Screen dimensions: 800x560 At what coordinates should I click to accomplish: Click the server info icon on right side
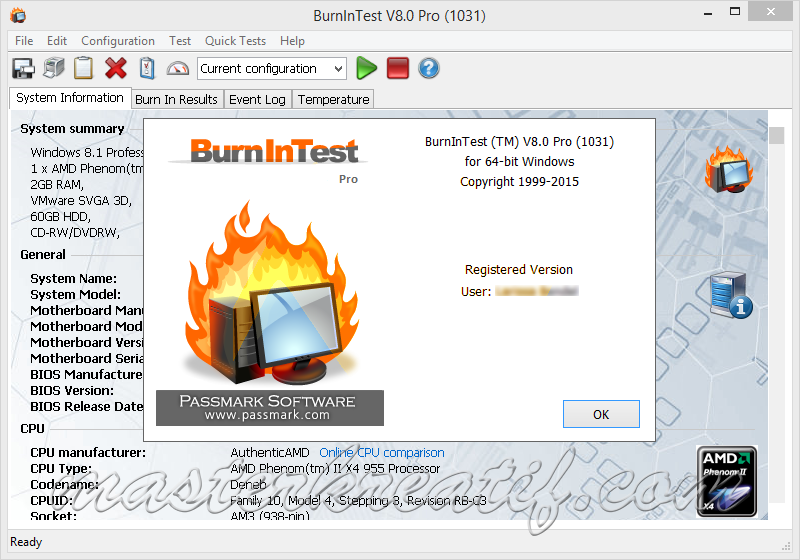coord(731,295)
